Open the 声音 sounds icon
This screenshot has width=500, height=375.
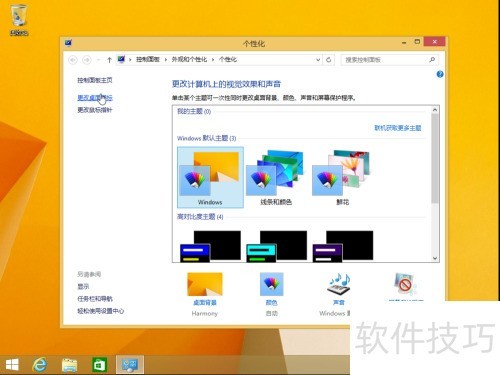pyautogui.click(x=339, y=284)
